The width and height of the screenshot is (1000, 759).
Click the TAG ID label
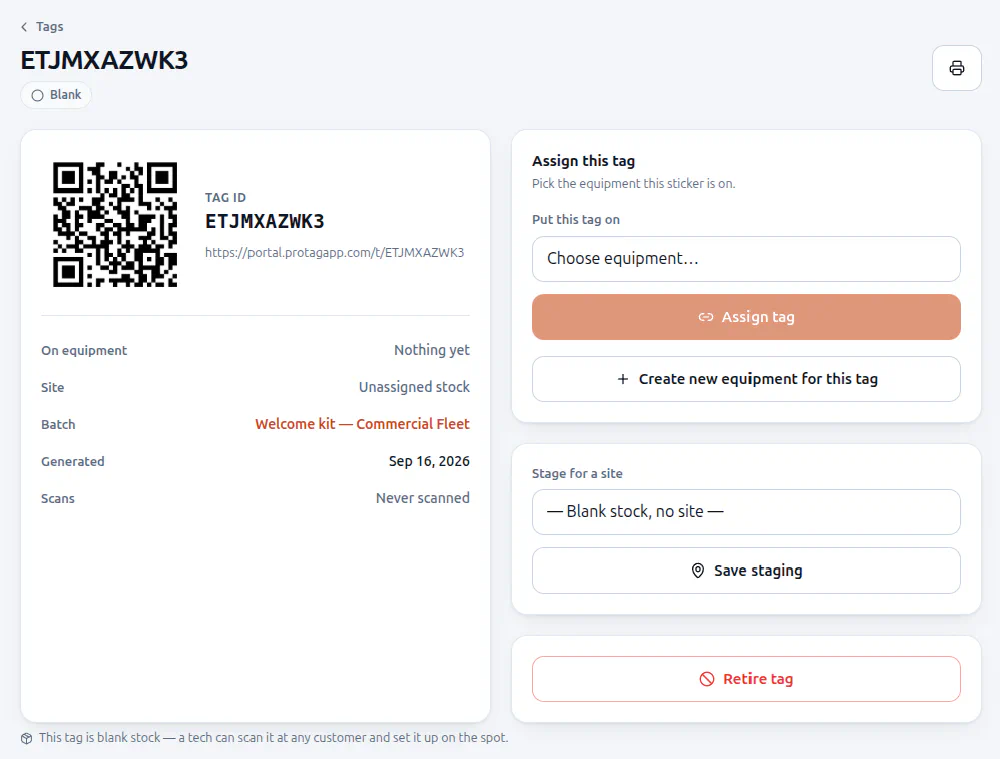pos(225,198)
